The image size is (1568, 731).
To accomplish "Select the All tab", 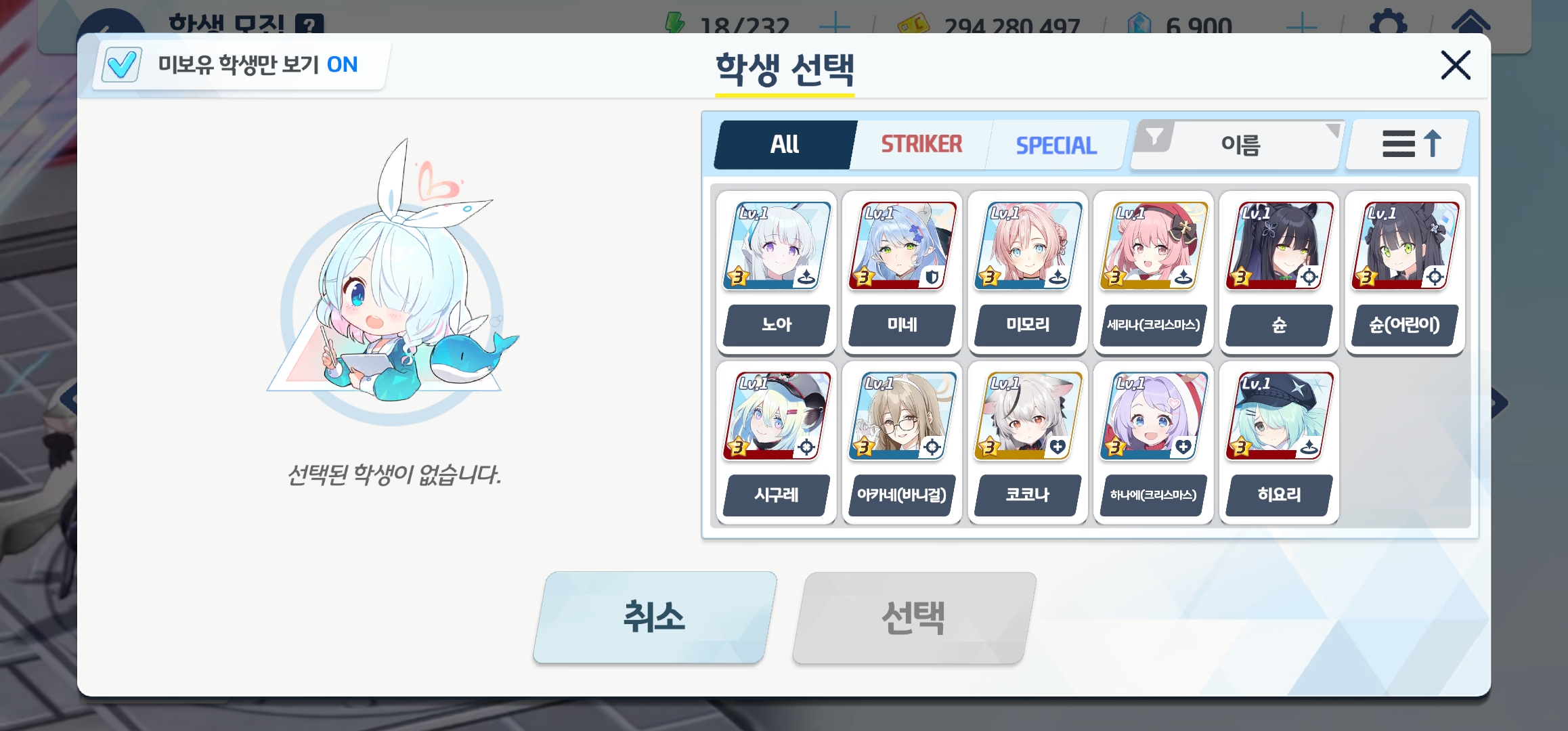I will (x=785, y=144).
